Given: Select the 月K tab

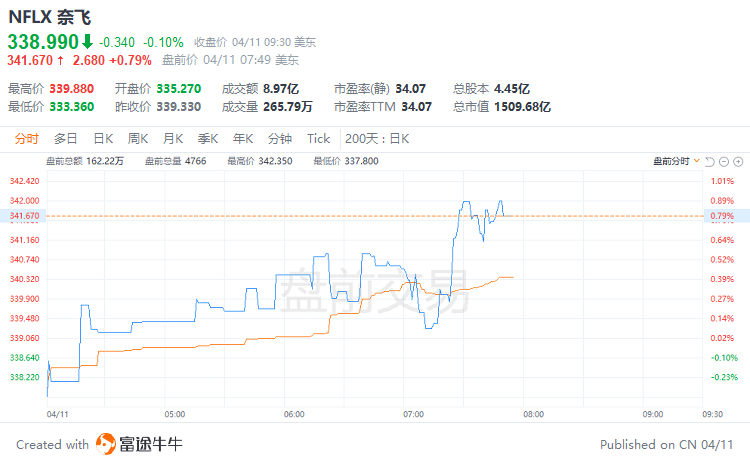Looking at the screenshot, I should (173, 139).
